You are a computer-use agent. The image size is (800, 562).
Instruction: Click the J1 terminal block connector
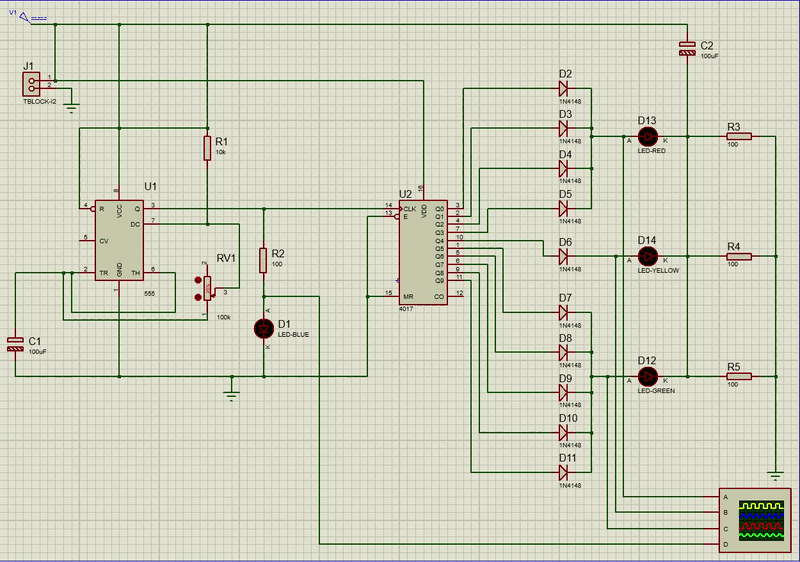[x=31, y=84]
